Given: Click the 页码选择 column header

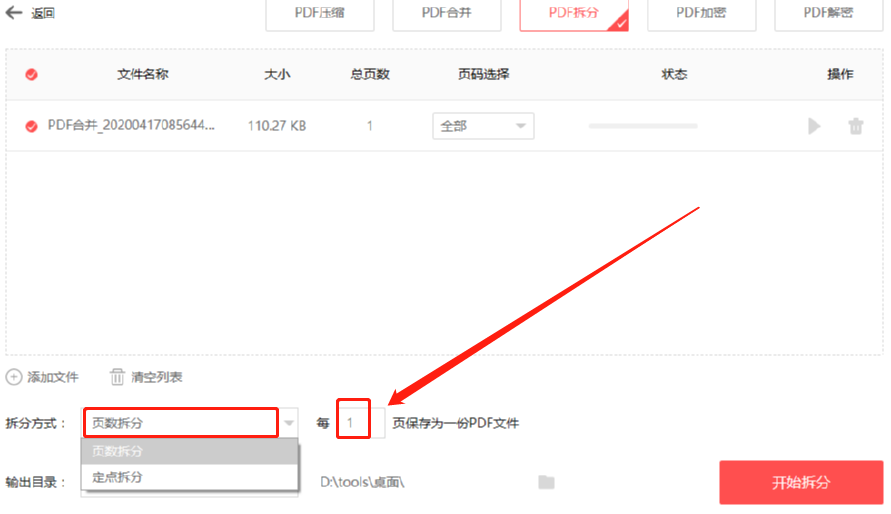Looking at the screenshot, I should [484, 74].
